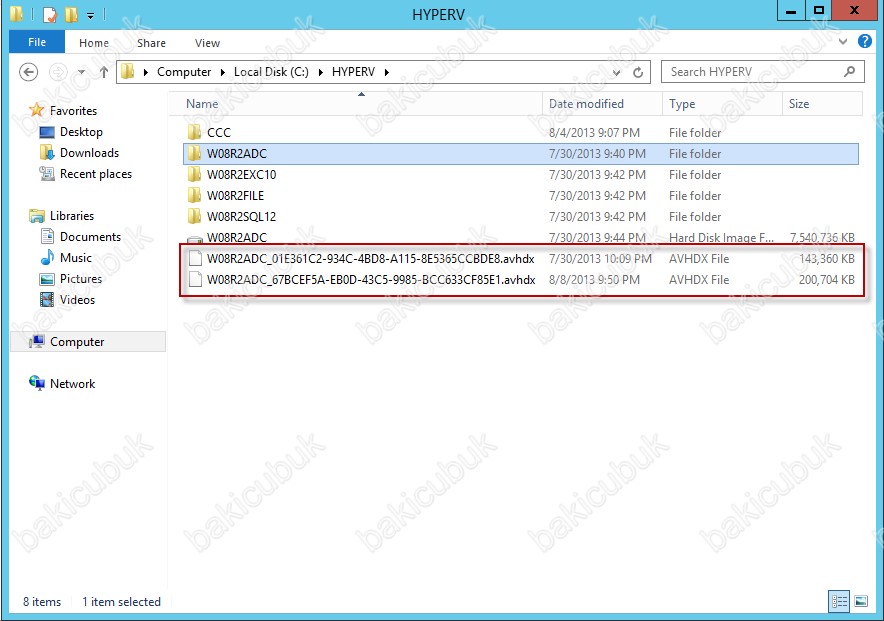Sort files by the Type column header
The height and width of the screenshot is (621, 884).
tap(722, 104)
